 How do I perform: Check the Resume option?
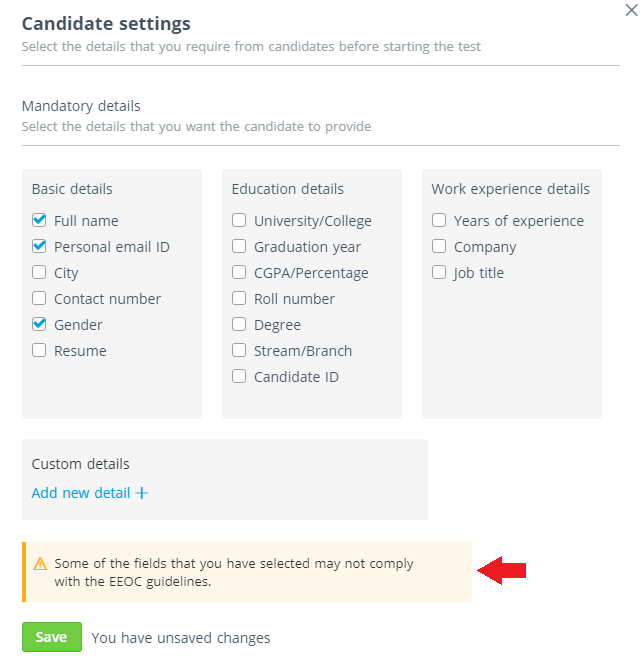click(x=39, y=350)
